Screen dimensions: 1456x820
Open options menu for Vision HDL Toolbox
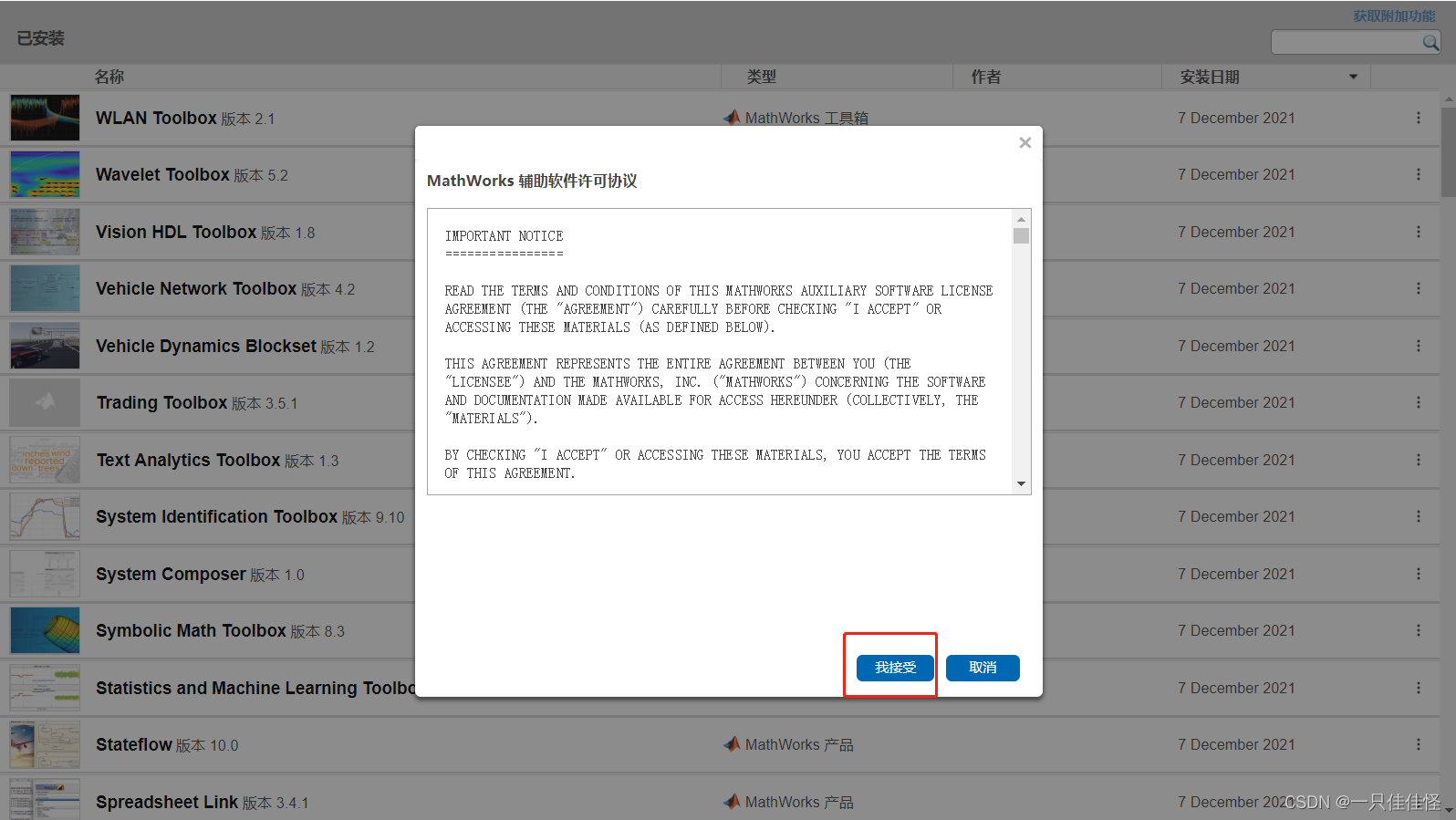(1418, 232)
